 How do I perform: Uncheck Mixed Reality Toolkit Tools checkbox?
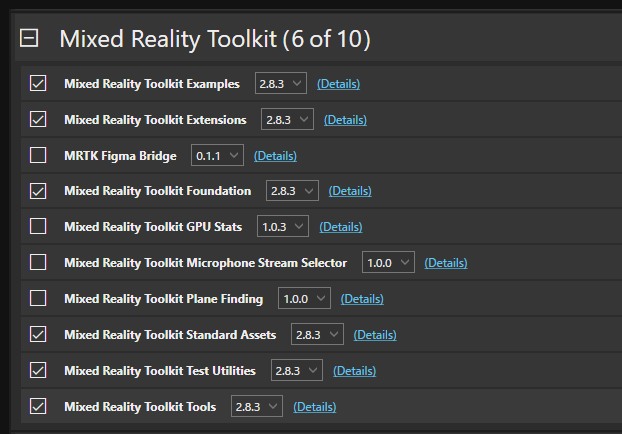(x=38, y=407)
